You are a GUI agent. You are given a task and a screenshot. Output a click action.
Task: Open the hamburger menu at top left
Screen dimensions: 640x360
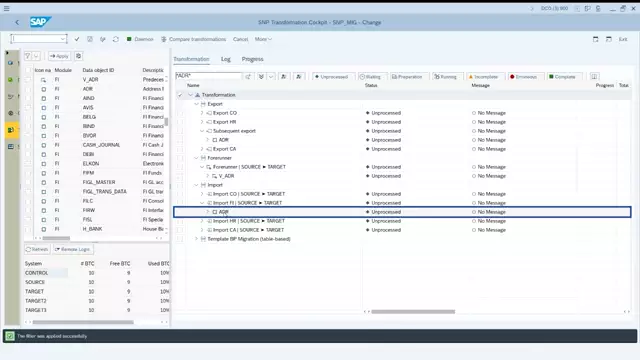(x=7, y=8)
